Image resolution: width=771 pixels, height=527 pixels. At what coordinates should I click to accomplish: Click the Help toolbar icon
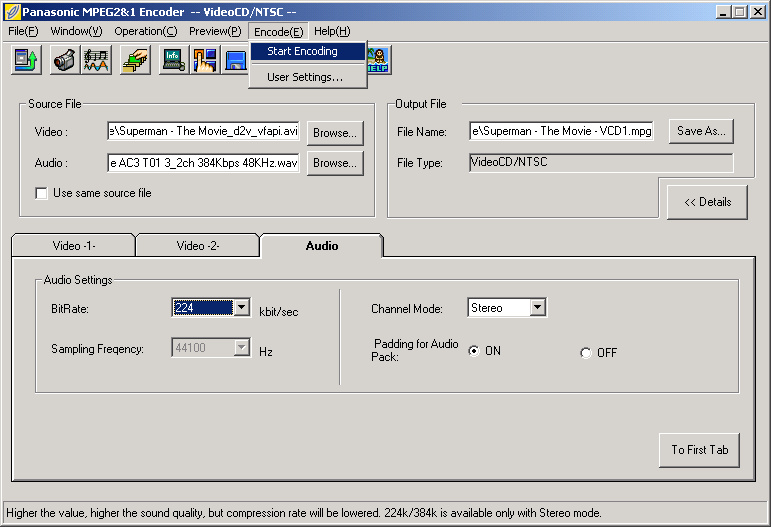379,60
